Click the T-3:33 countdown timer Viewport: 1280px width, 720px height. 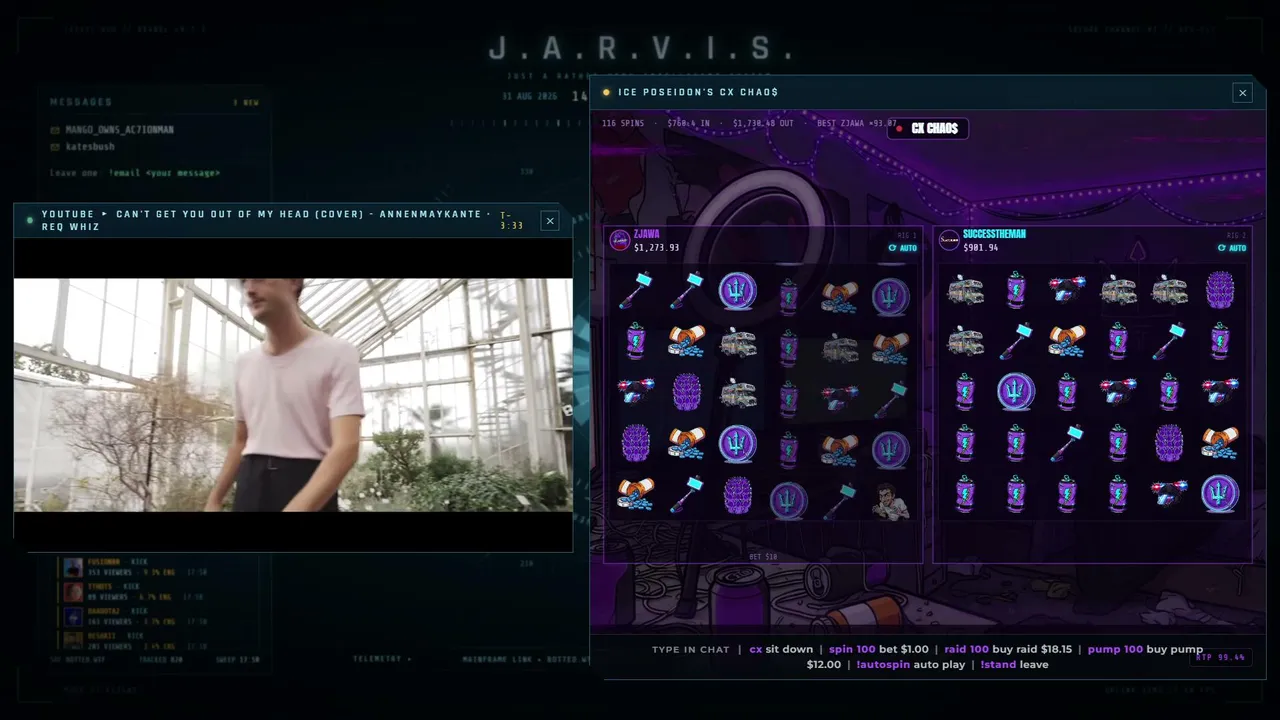511,221
